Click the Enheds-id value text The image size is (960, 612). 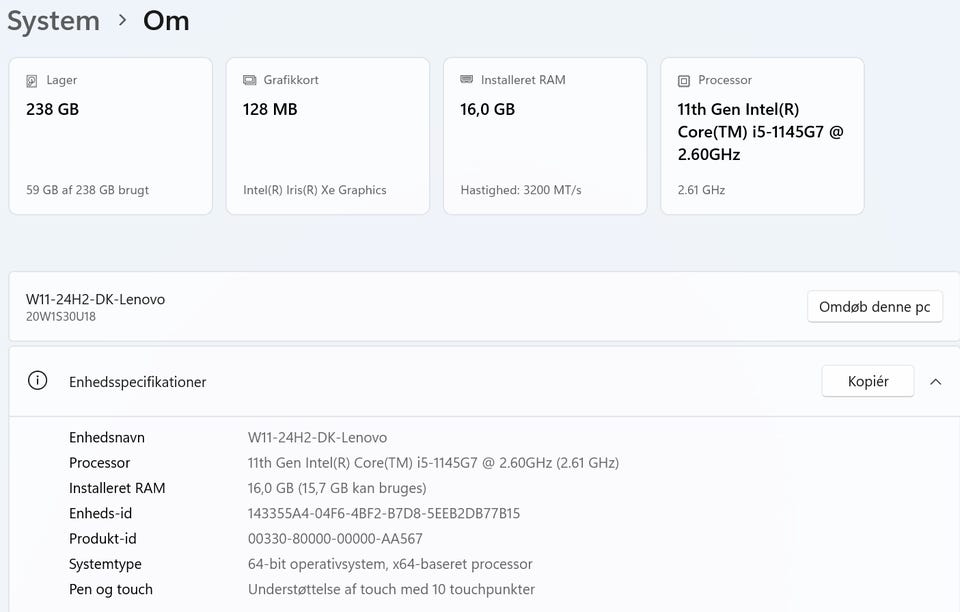384,514
